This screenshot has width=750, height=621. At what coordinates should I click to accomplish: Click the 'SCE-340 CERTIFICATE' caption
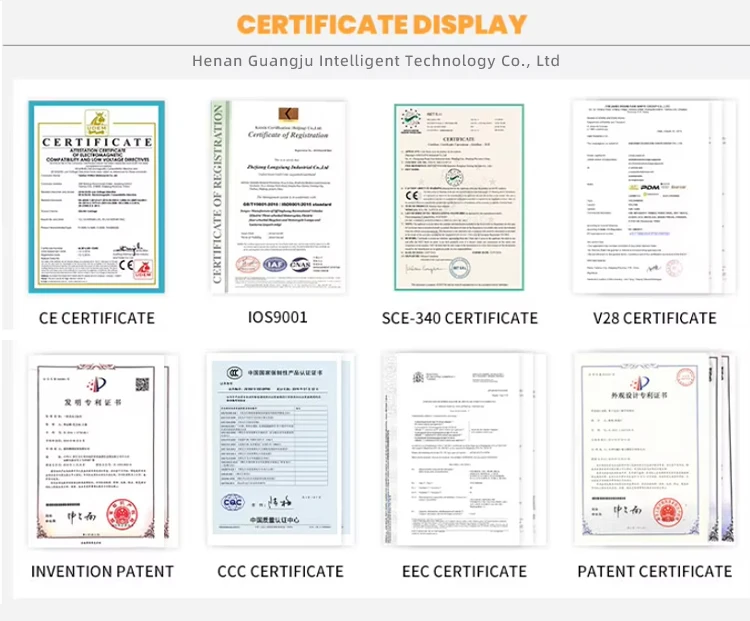(460, 318)
